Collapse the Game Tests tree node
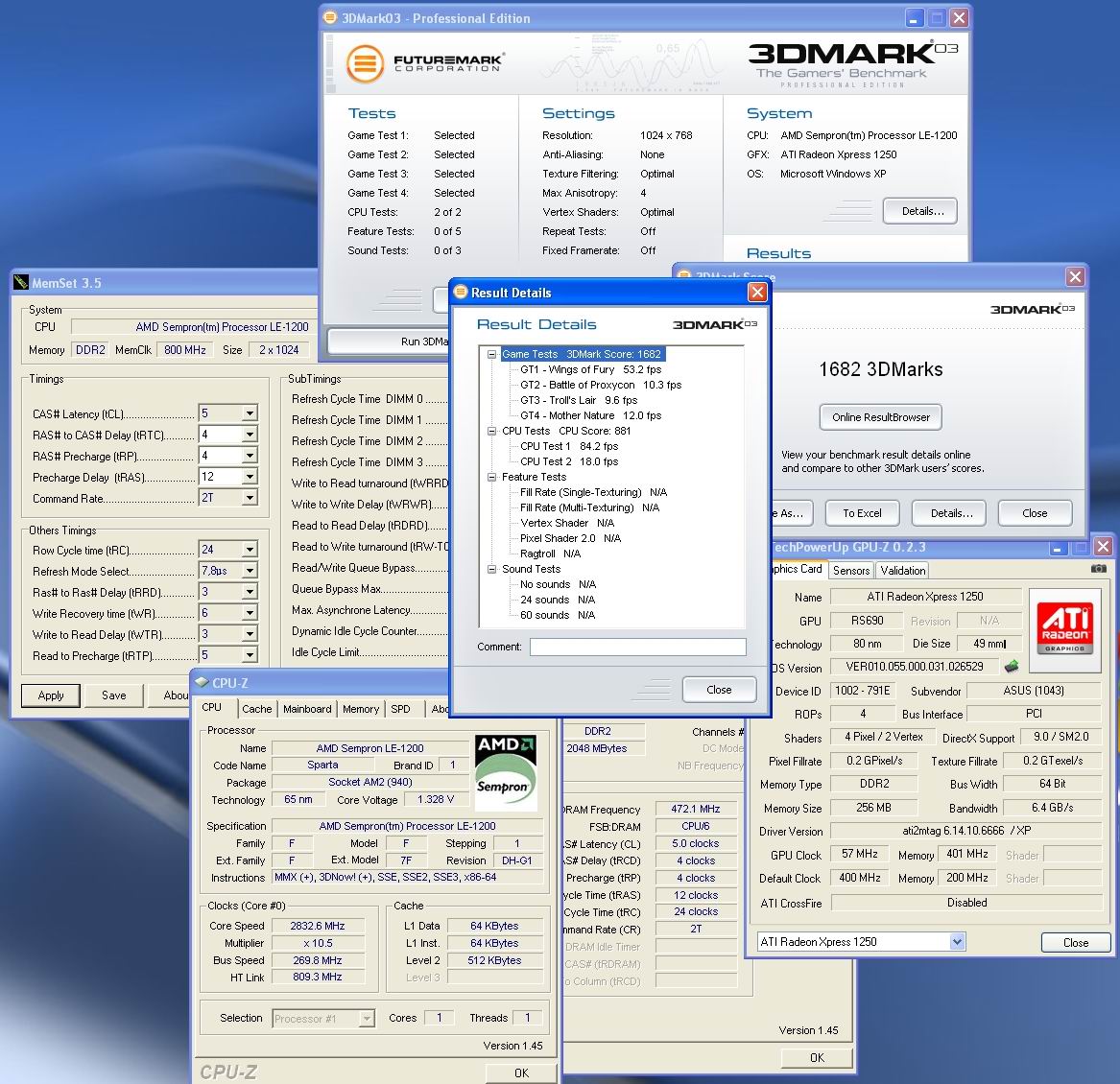The height and width of the screenshot is (1084, 1120). (x=491, y=354)
